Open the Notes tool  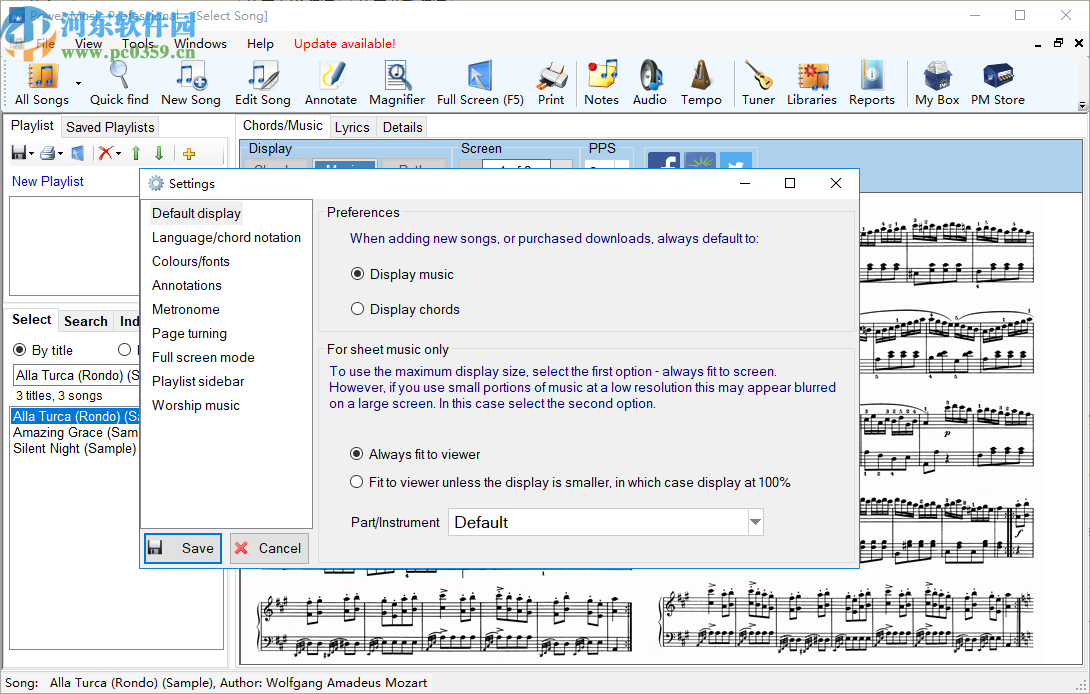pyautogui.click(x=601, y=84)
